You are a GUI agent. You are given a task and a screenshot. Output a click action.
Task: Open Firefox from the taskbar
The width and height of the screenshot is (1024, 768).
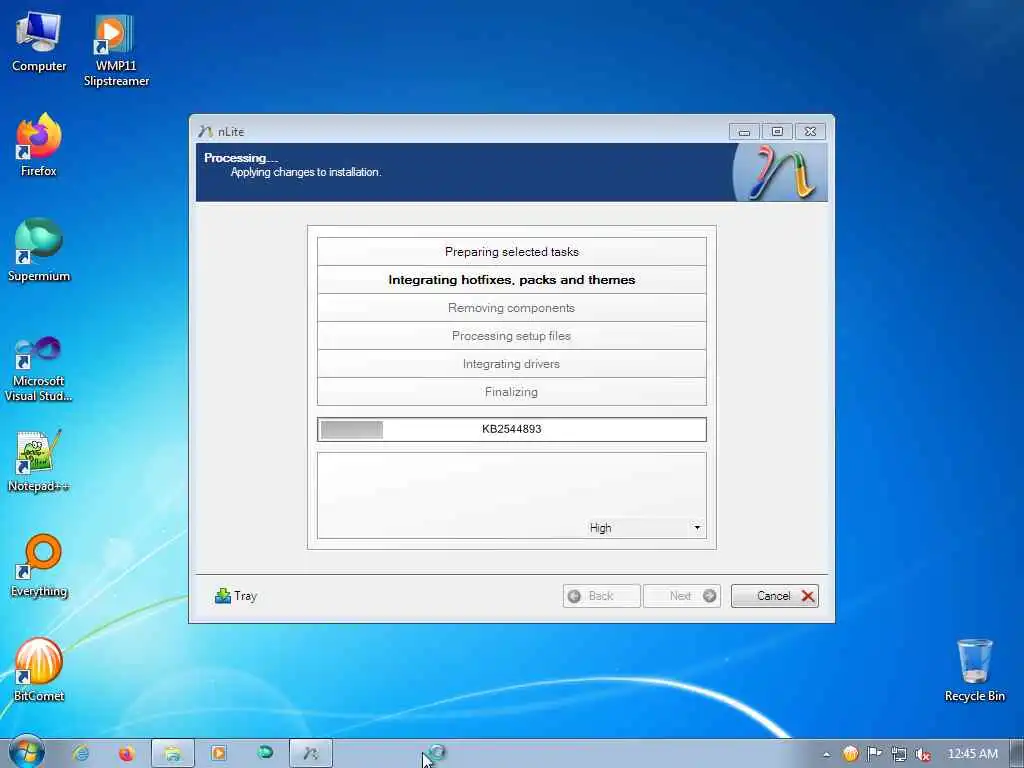point(126,753)
